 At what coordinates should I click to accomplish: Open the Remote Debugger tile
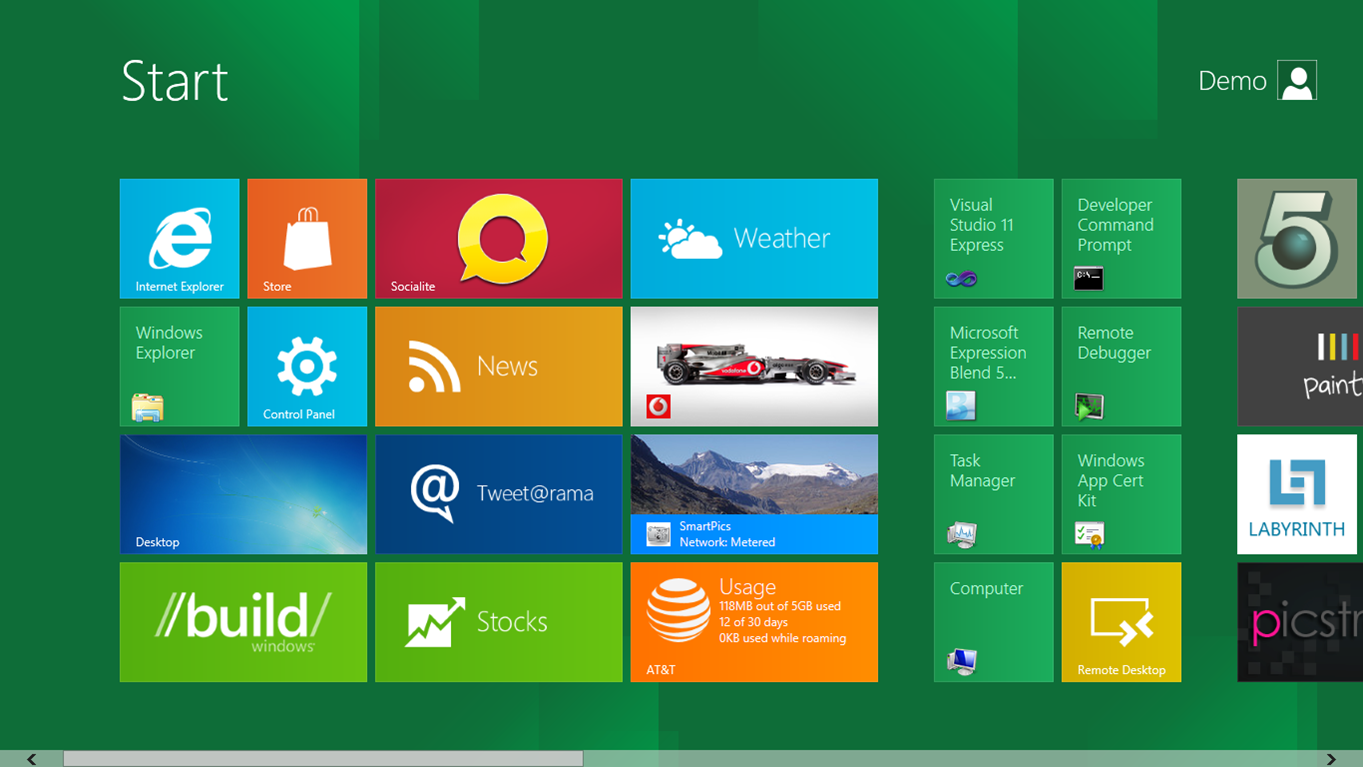tap(1121, 367)
